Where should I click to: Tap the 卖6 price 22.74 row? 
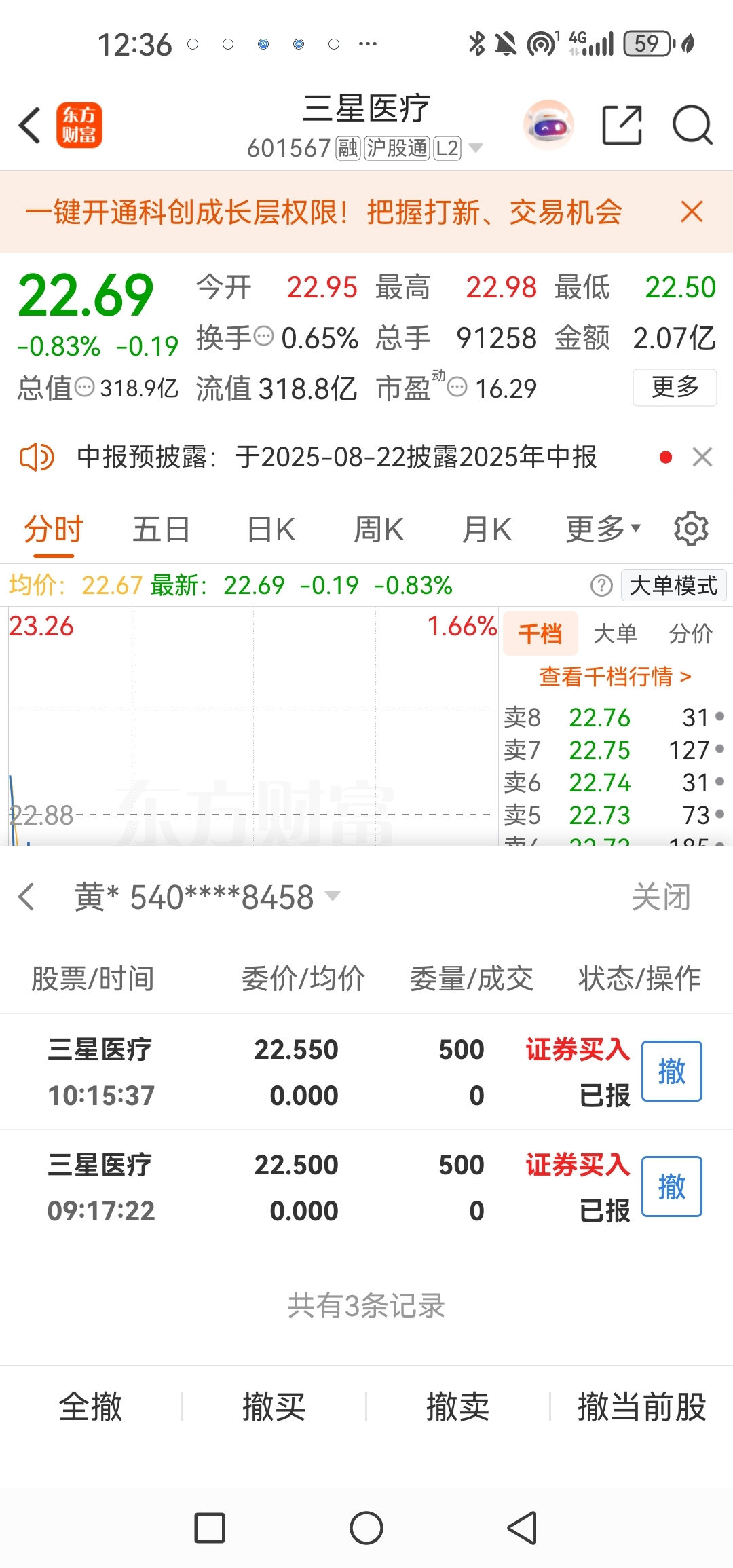[x=615, y=783]
